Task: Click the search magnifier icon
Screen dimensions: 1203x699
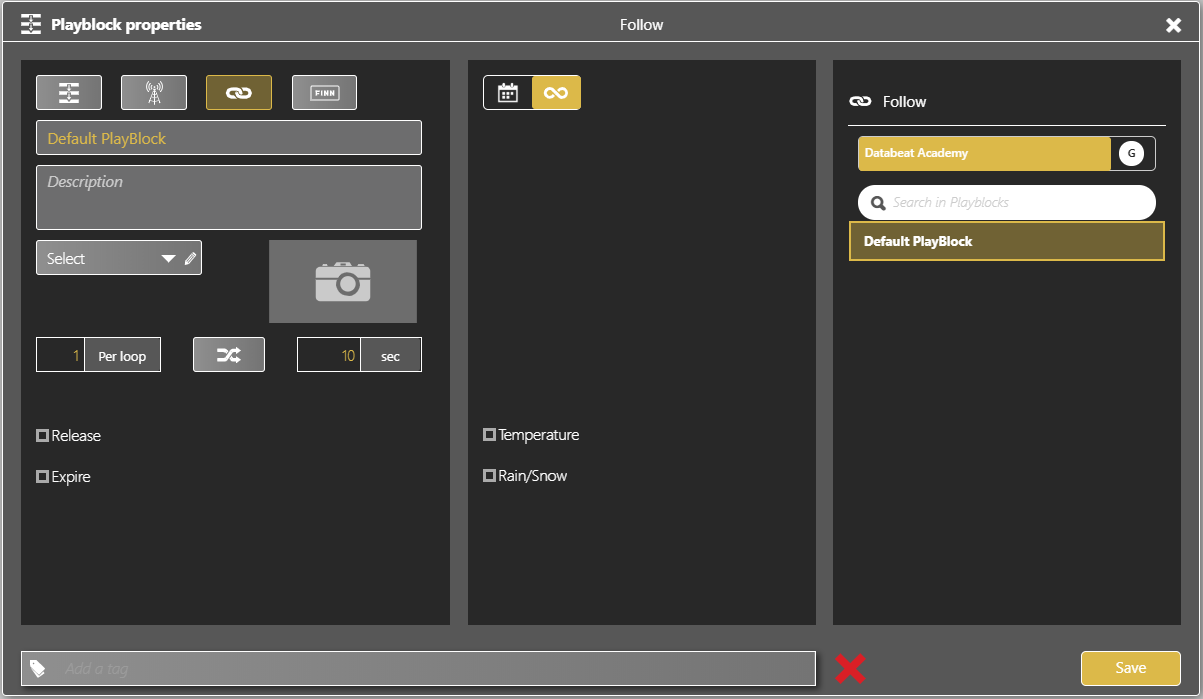Action: click(x=878, y=203)
